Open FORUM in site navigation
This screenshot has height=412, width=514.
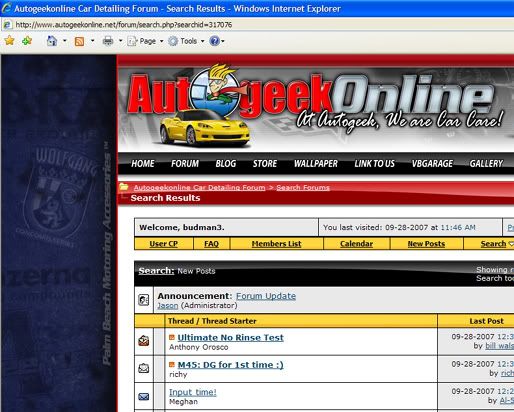(185, 164)
